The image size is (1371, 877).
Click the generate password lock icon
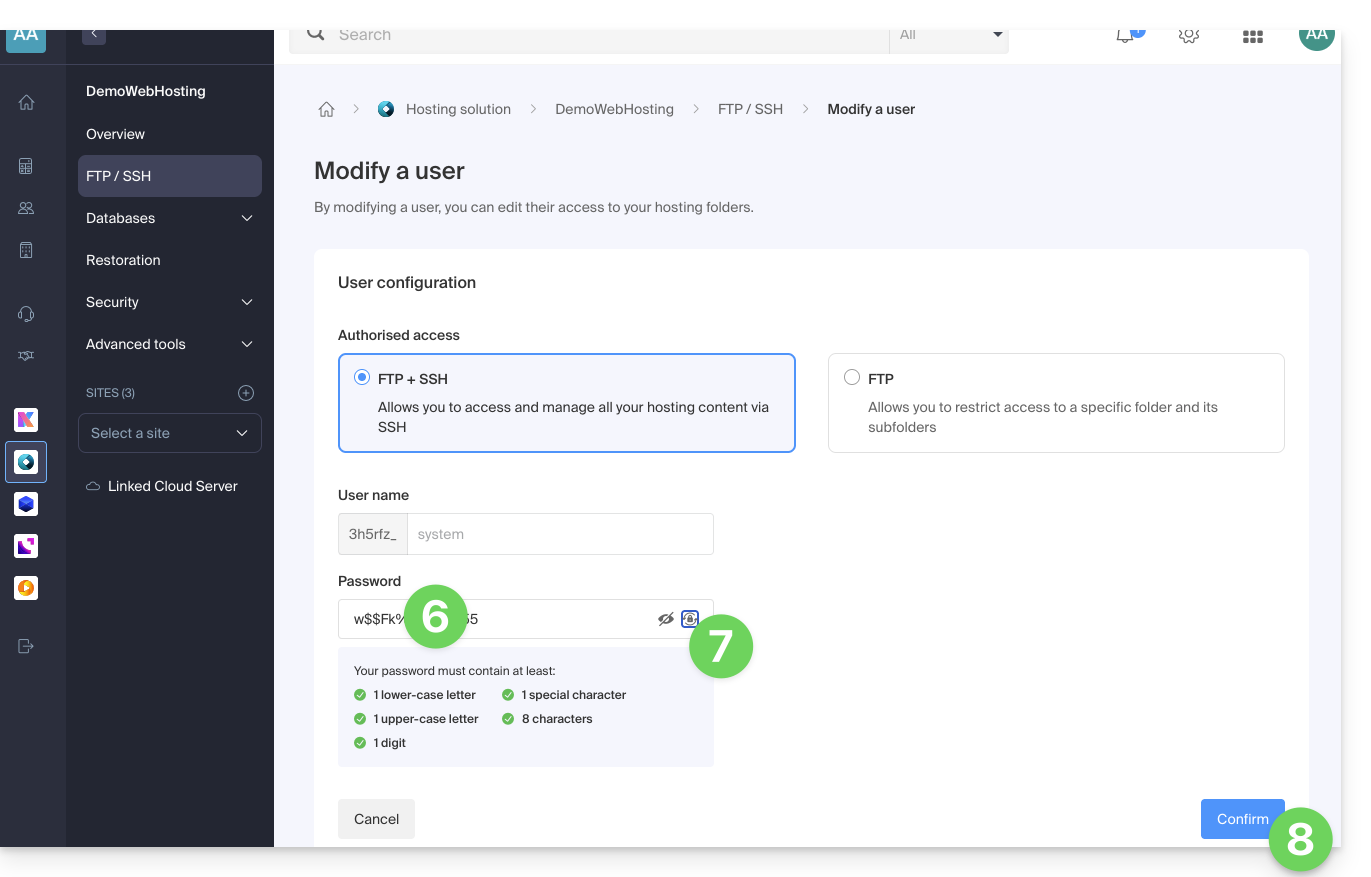point(690,619)
